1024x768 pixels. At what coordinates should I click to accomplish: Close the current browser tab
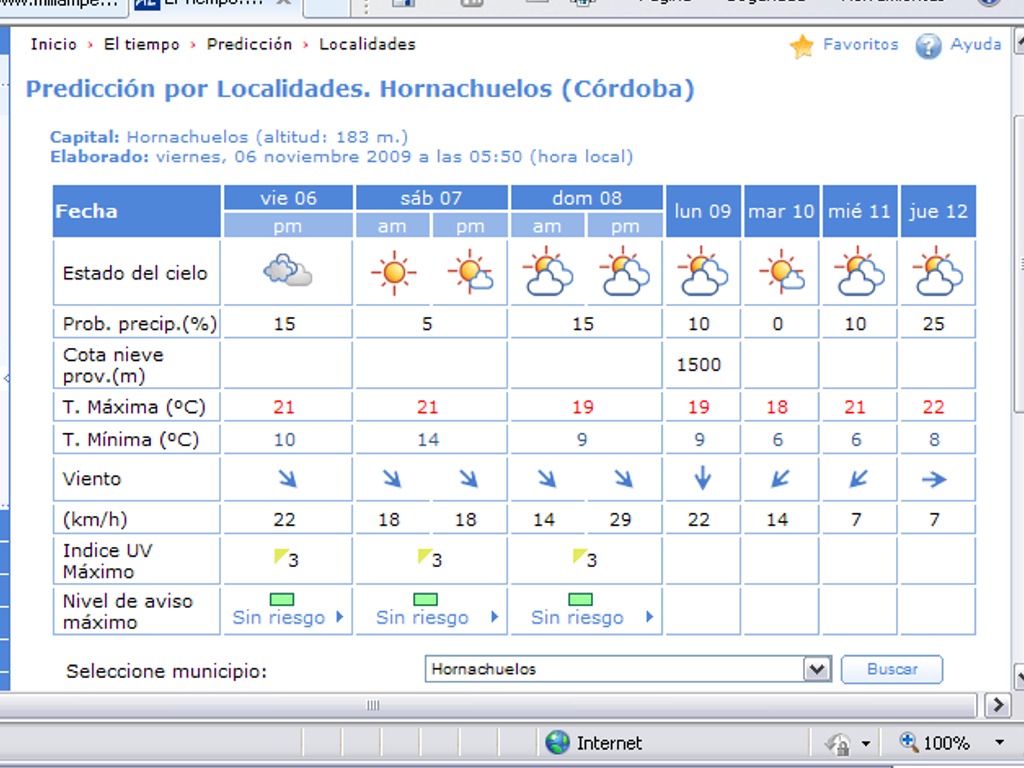tap(283, 3)
